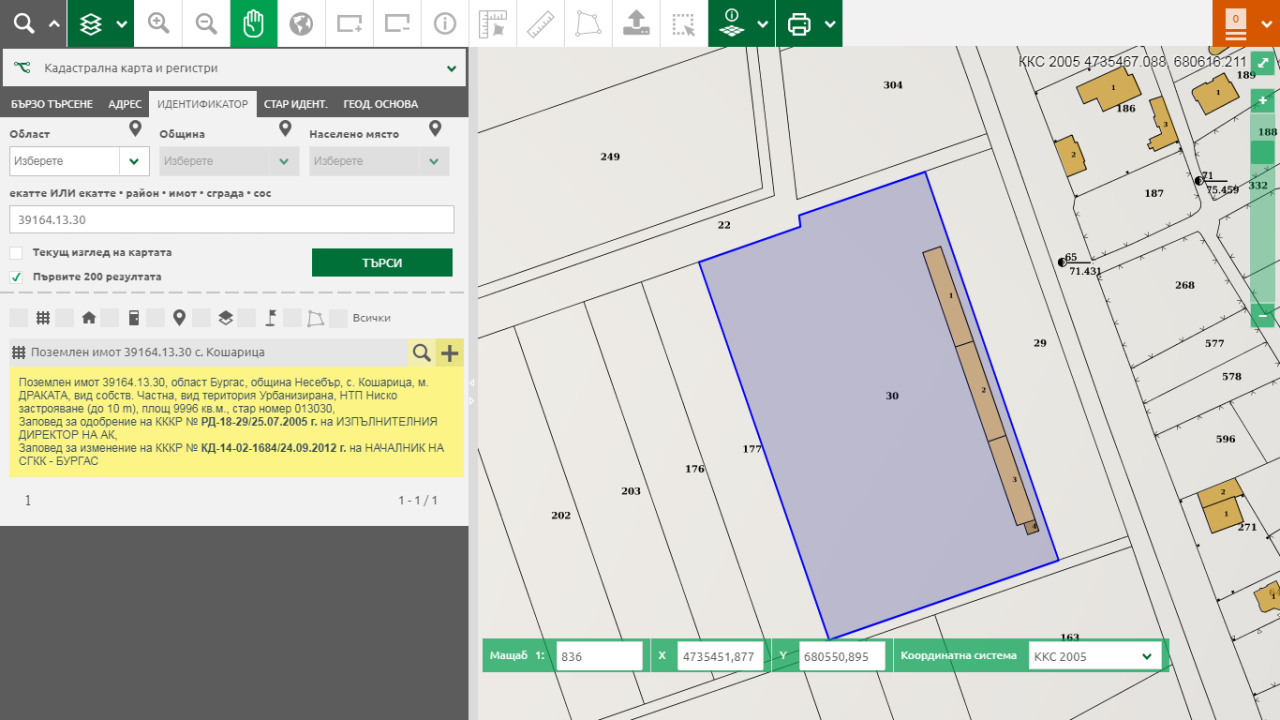Click the identifier input field

point(232,220)
